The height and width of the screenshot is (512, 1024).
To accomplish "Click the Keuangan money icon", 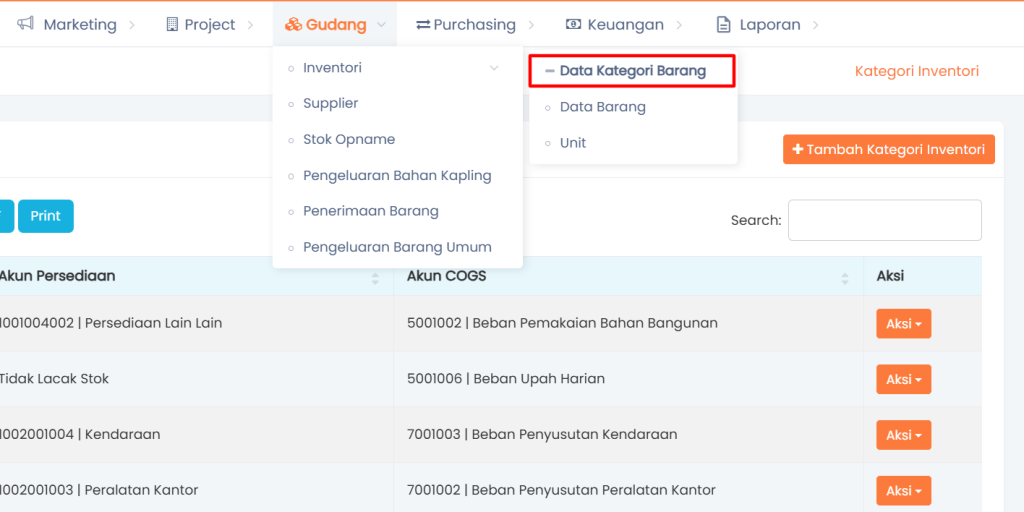I will (573, 24).
